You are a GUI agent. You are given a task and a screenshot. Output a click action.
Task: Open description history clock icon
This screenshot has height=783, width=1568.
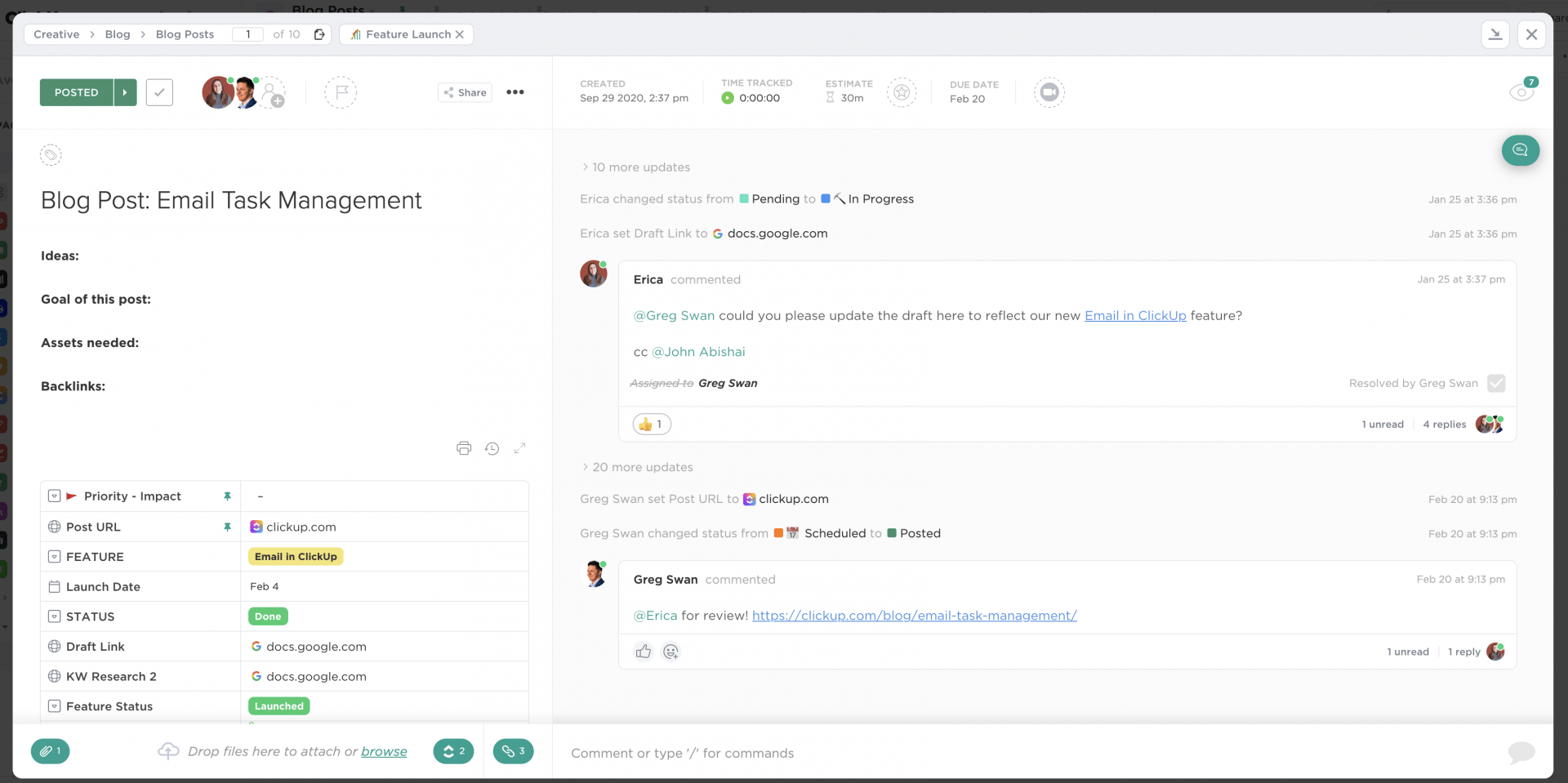[492, 448]
